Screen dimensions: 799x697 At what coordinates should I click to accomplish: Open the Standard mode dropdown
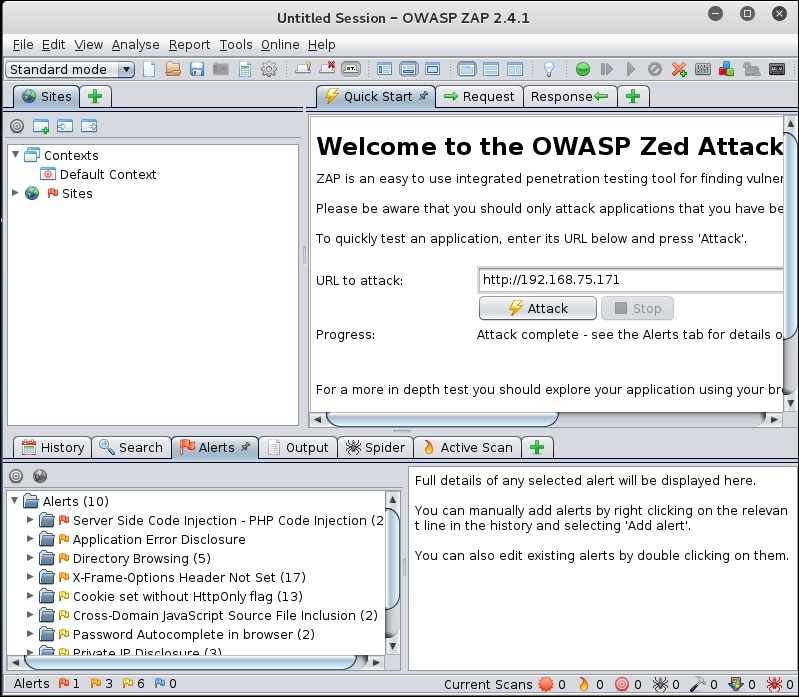coord(70,69)
